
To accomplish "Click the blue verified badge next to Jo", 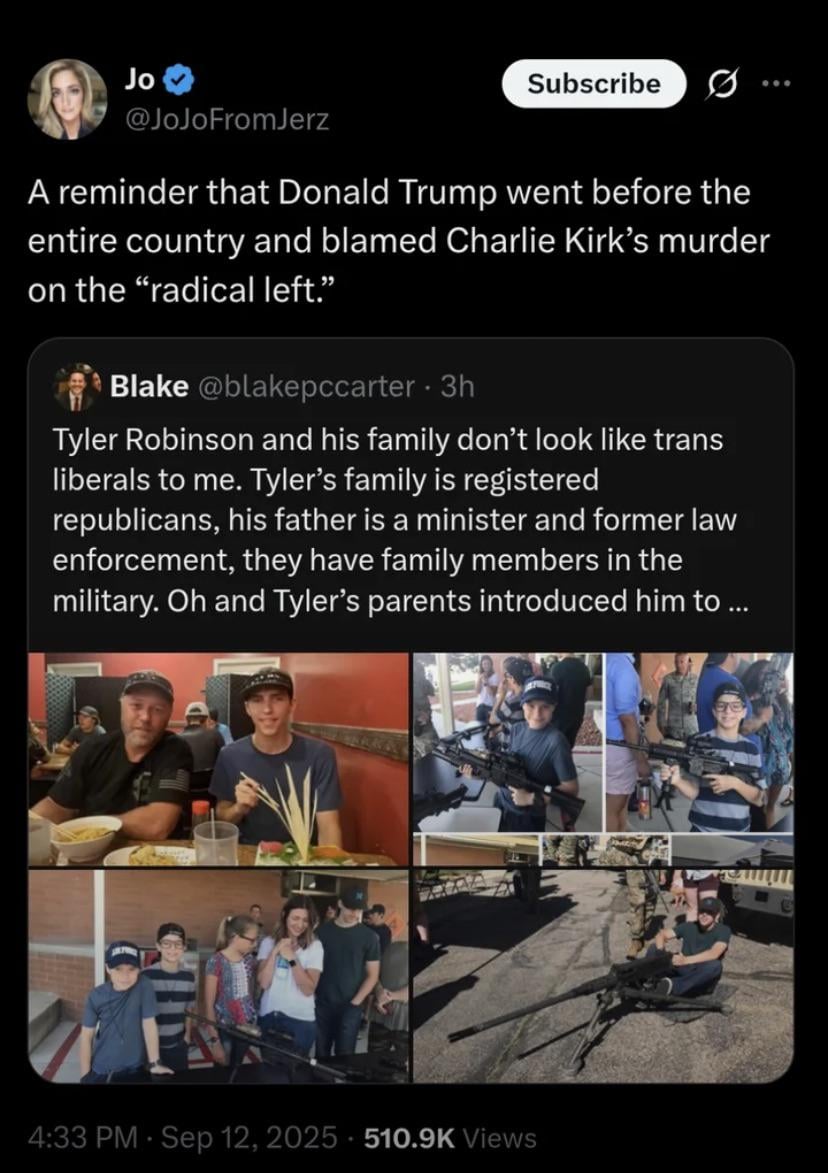I will [181, 79].
